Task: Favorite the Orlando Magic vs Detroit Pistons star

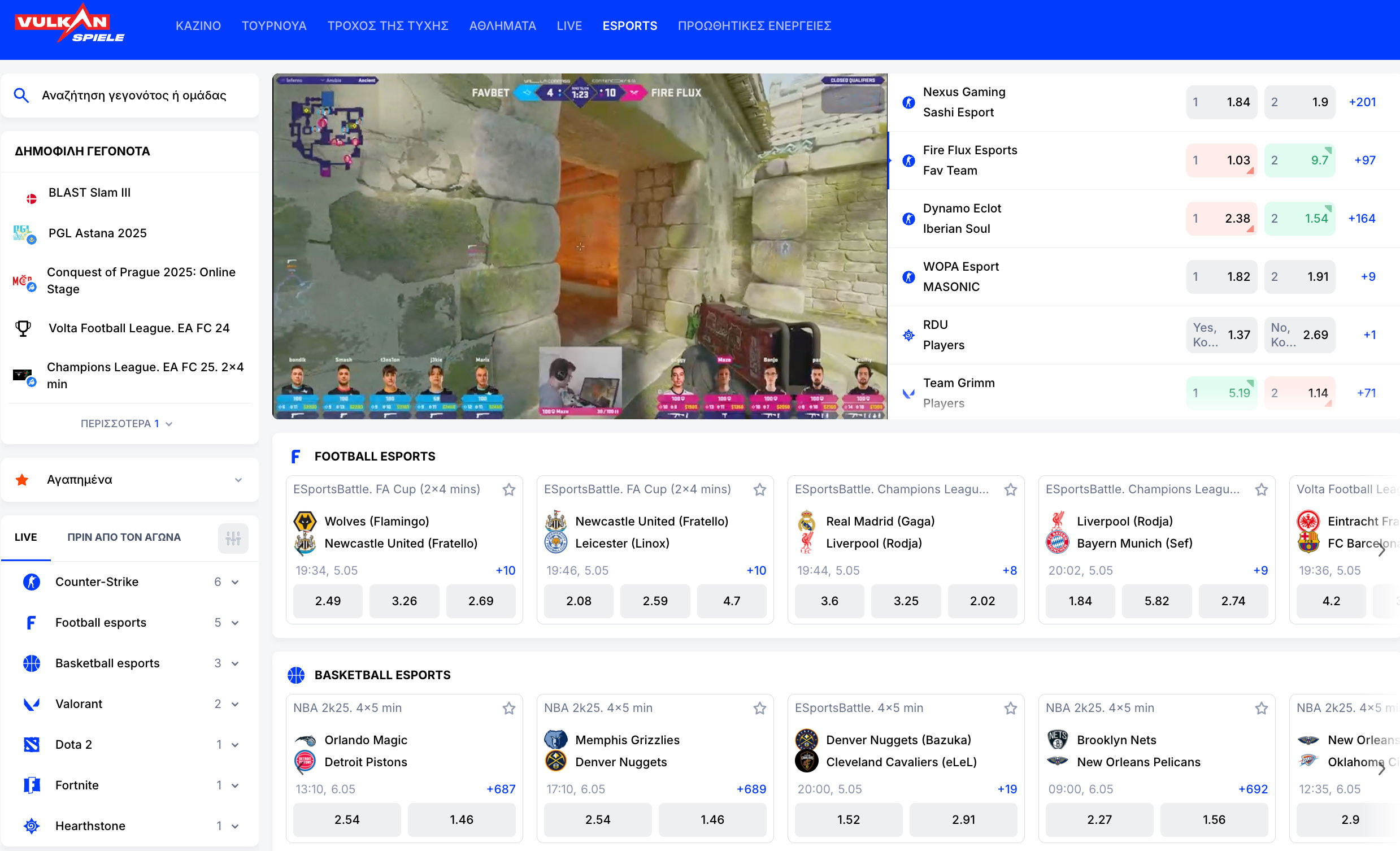Action: click(x=509, y=708)
